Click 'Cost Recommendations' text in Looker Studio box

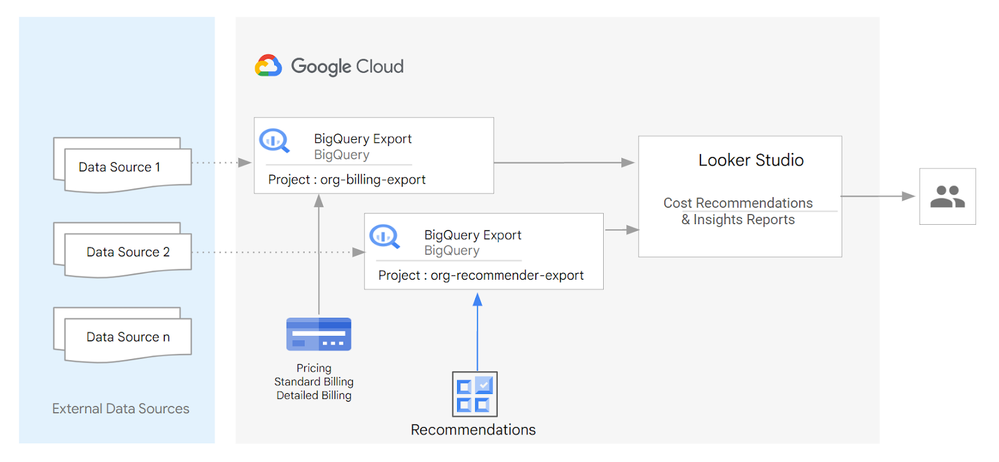(x=738, y=203)
